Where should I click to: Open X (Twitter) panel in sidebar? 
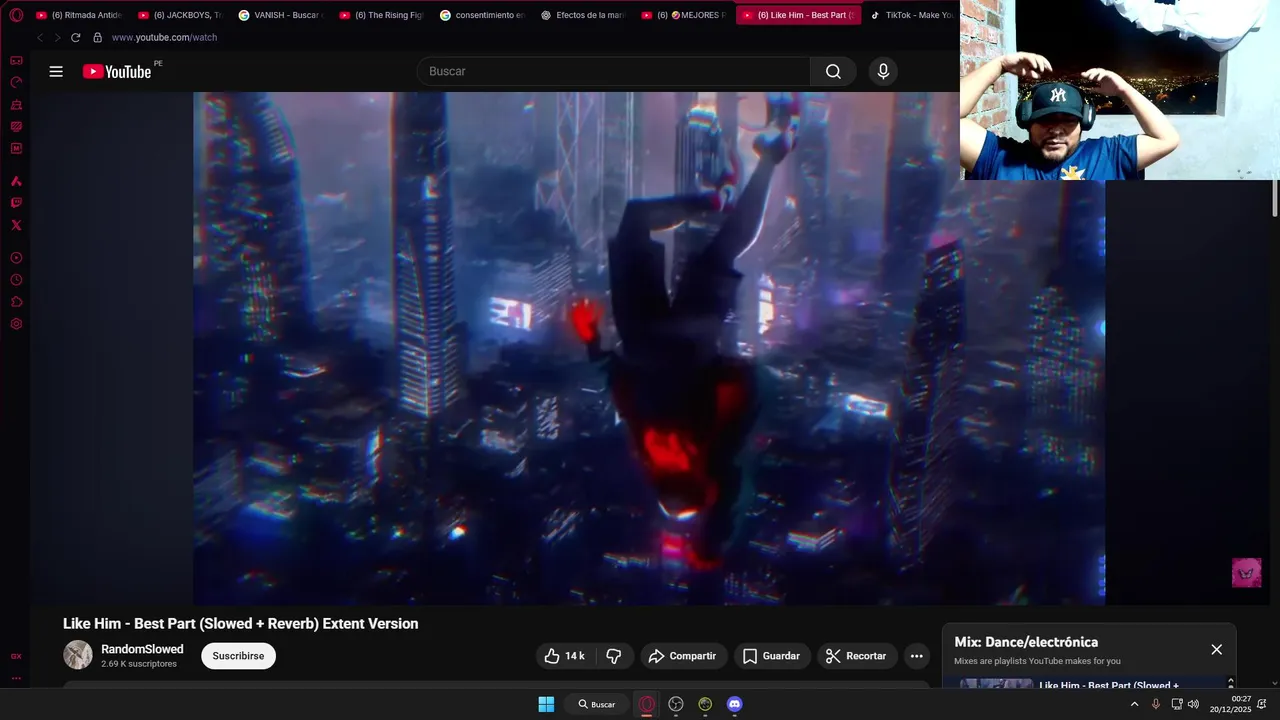[16, 225]
